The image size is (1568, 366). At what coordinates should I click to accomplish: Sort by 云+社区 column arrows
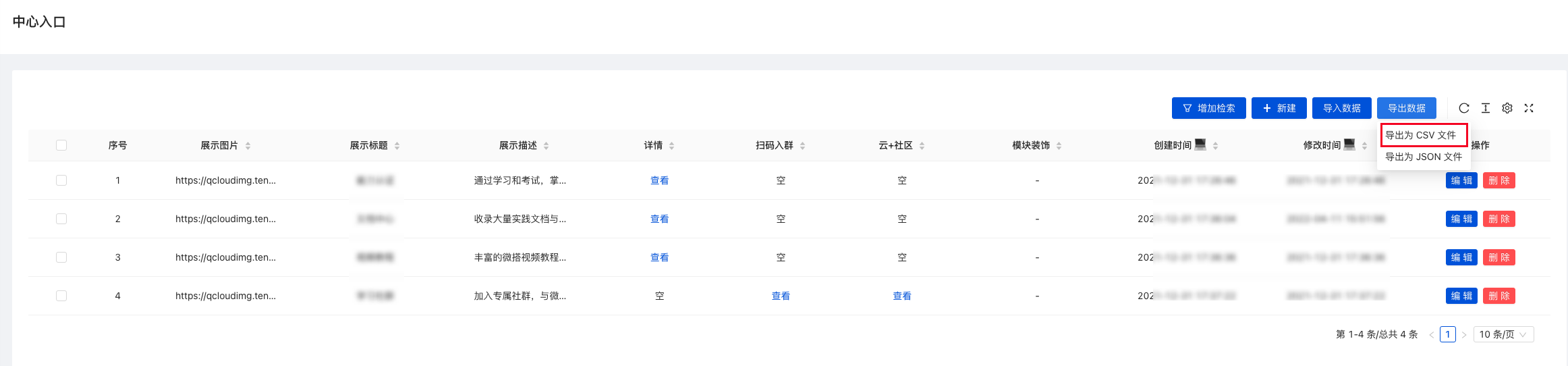pos(922,146)
